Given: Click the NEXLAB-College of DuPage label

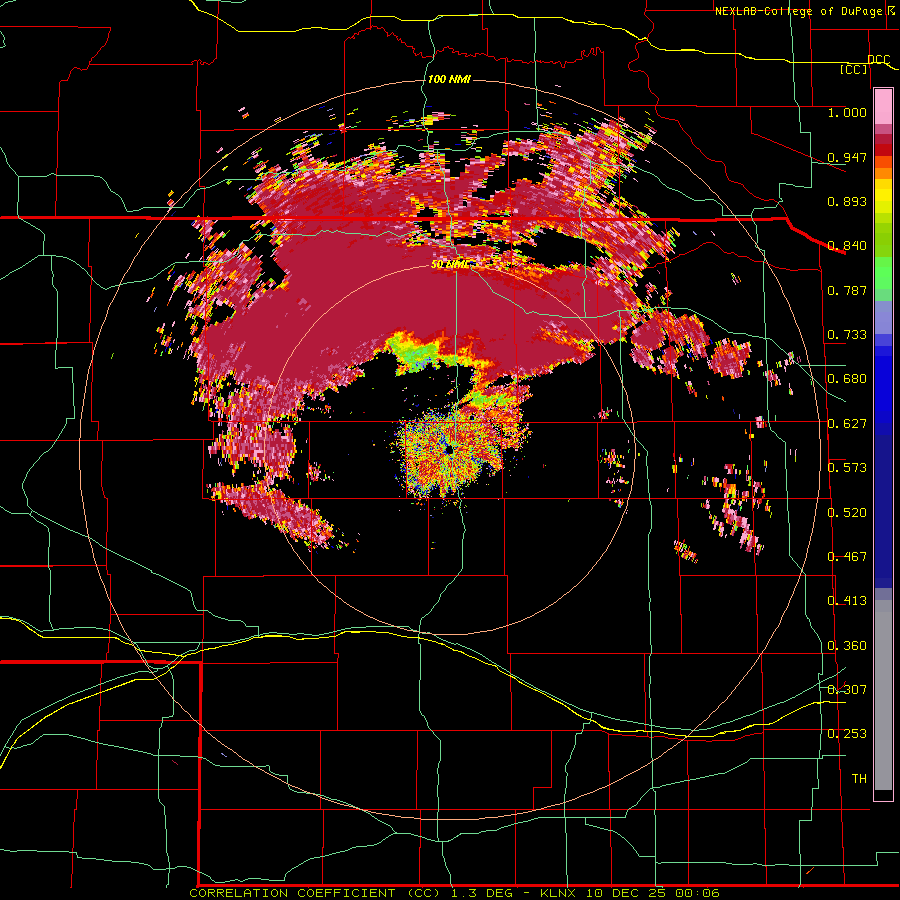Looking at the screenshot, I should click(799, 11).
